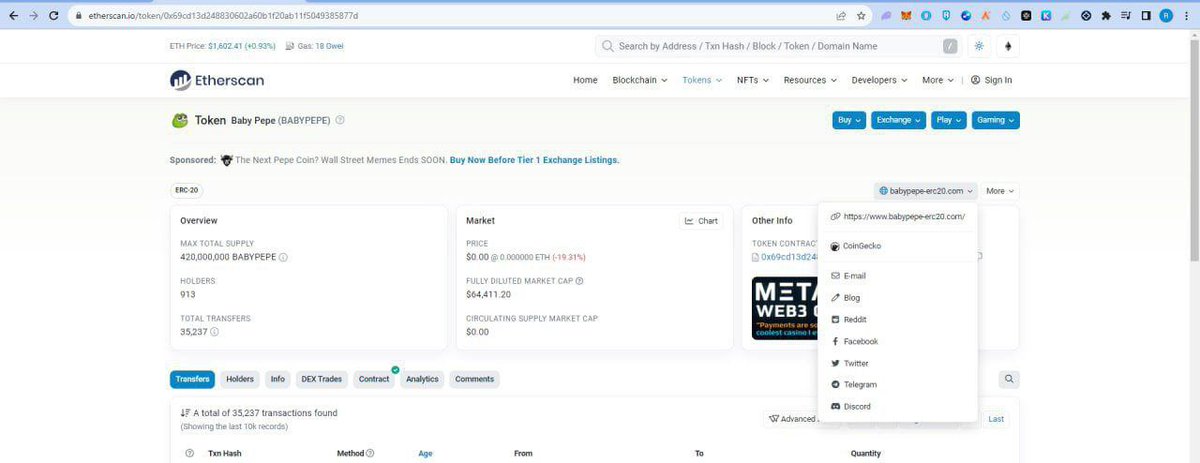Screen dimensions: 1200x463
Task: Open the Buy dropdown button
Action: [848, 120]
